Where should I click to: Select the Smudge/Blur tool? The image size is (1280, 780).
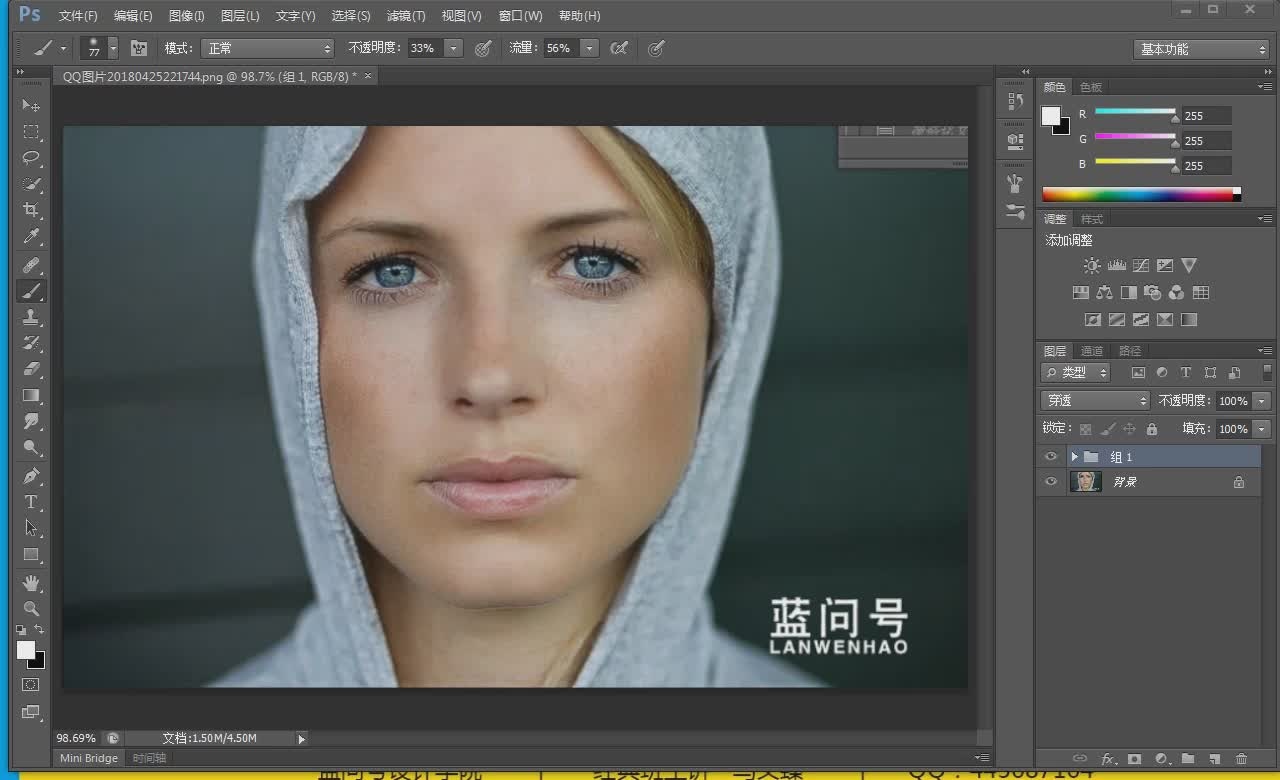31,422
